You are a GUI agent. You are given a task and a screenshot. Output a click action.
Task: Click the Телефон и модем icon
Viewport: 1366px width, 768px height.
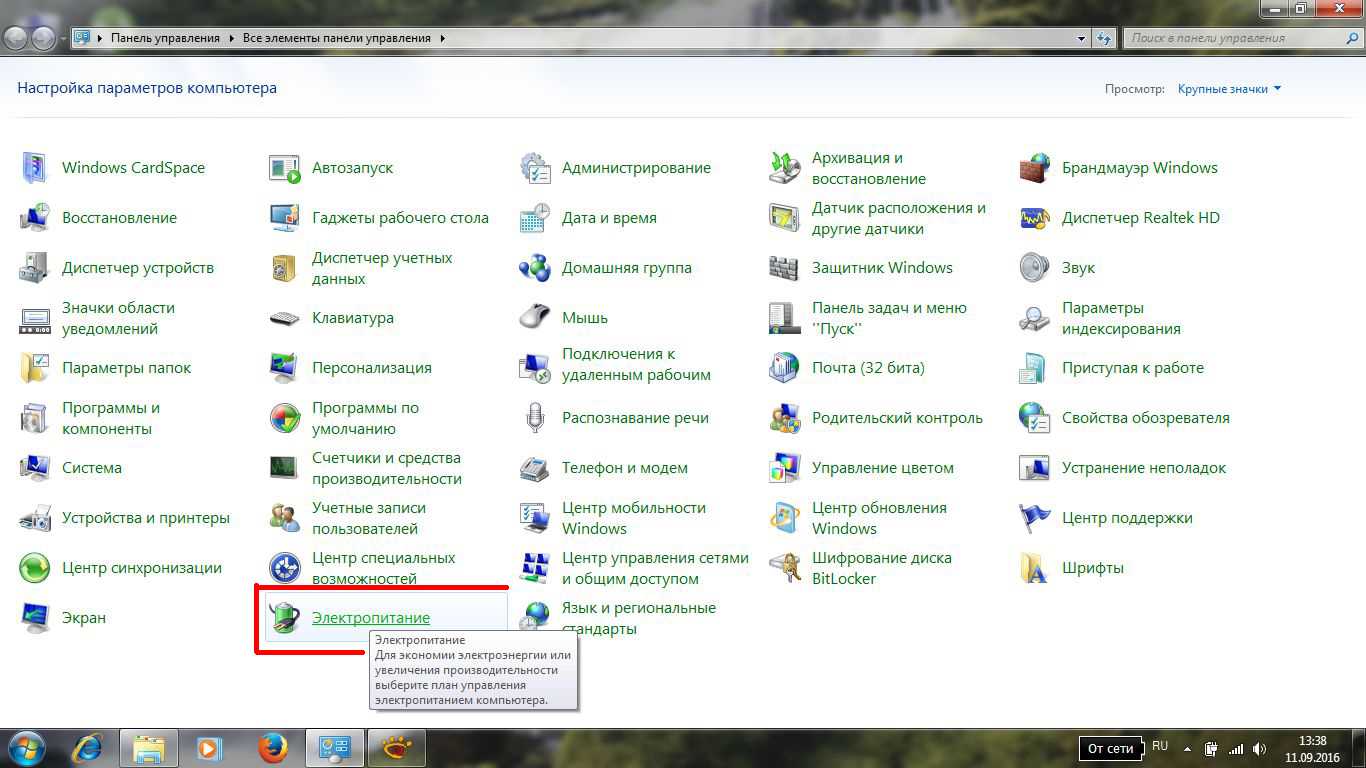pyautogui.click(x=535, y=468)
